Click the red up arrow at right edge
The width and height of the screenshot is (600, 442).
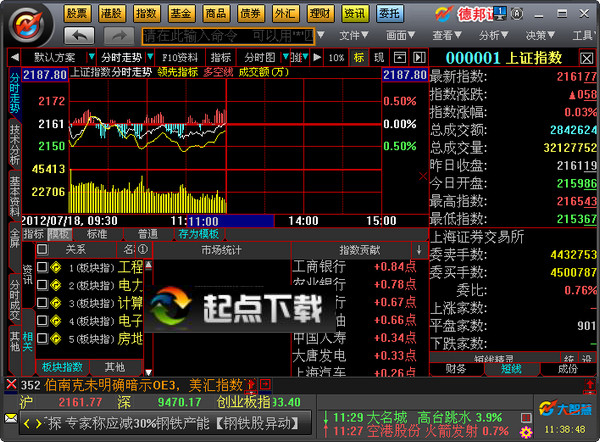(x=590, y=385)
